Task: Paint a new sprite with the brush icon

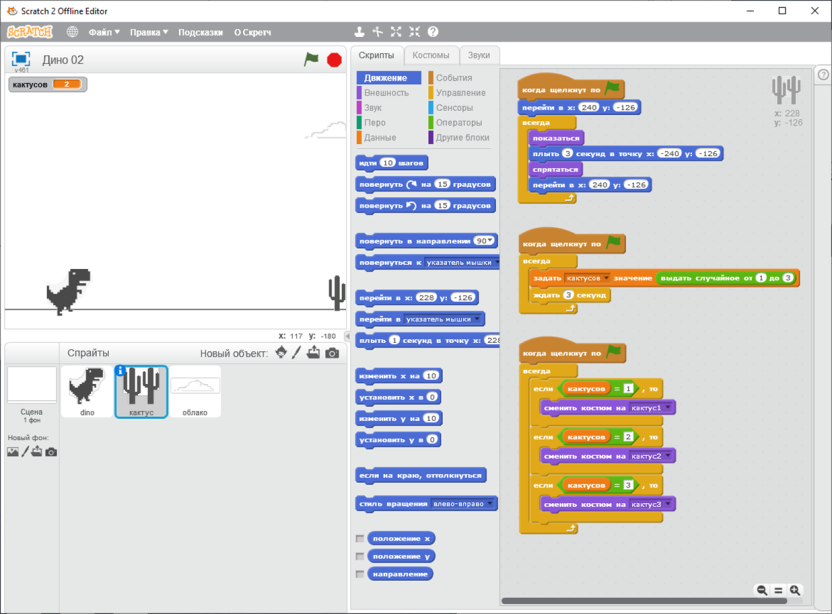Action: coord(297,352)
